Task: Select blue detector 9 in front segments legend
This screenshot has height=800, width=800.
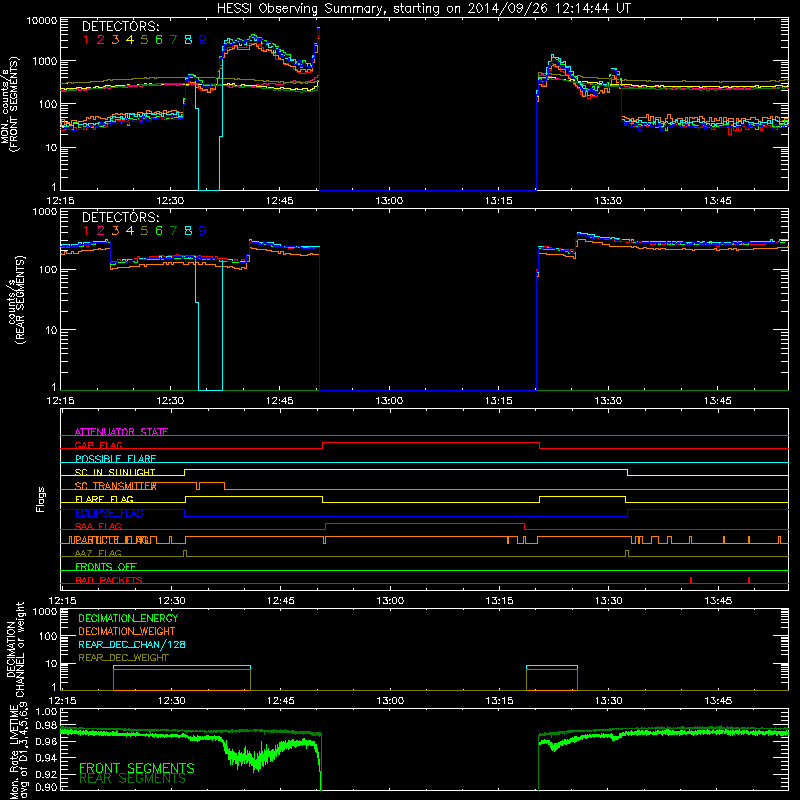Action: (x=203, y=40)
